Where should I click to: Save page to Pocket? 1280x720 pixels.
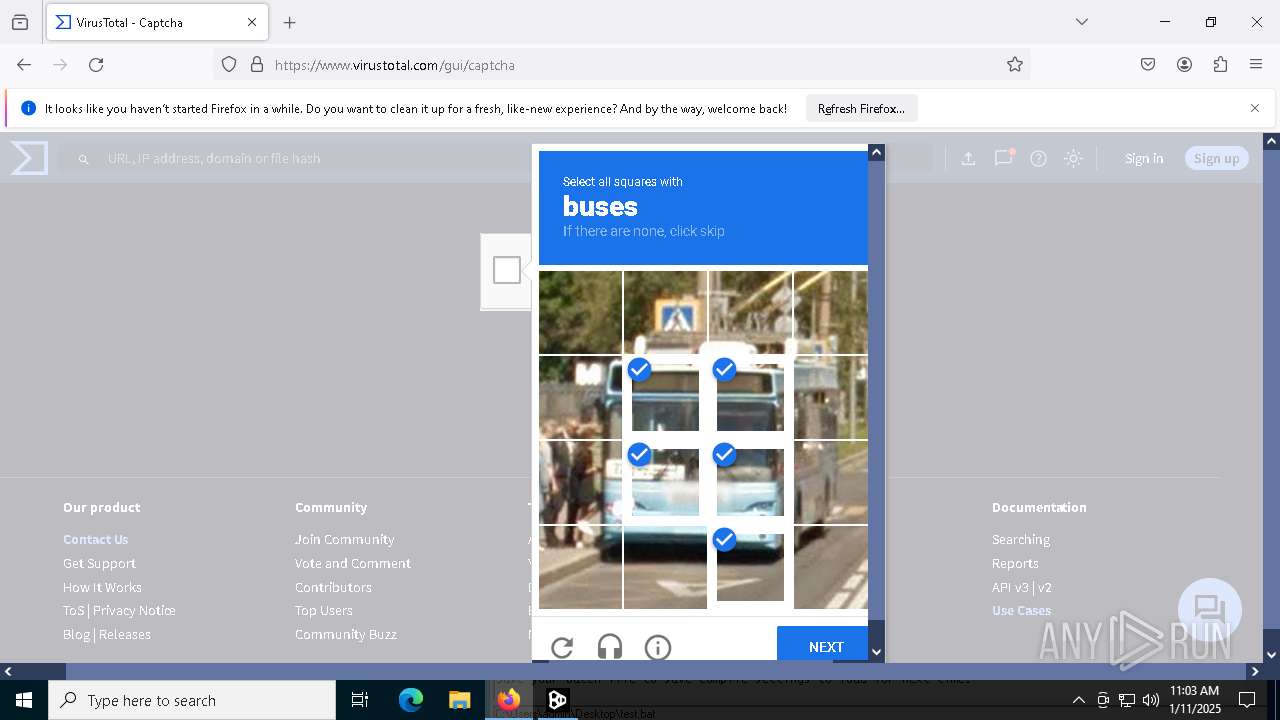1148,65
